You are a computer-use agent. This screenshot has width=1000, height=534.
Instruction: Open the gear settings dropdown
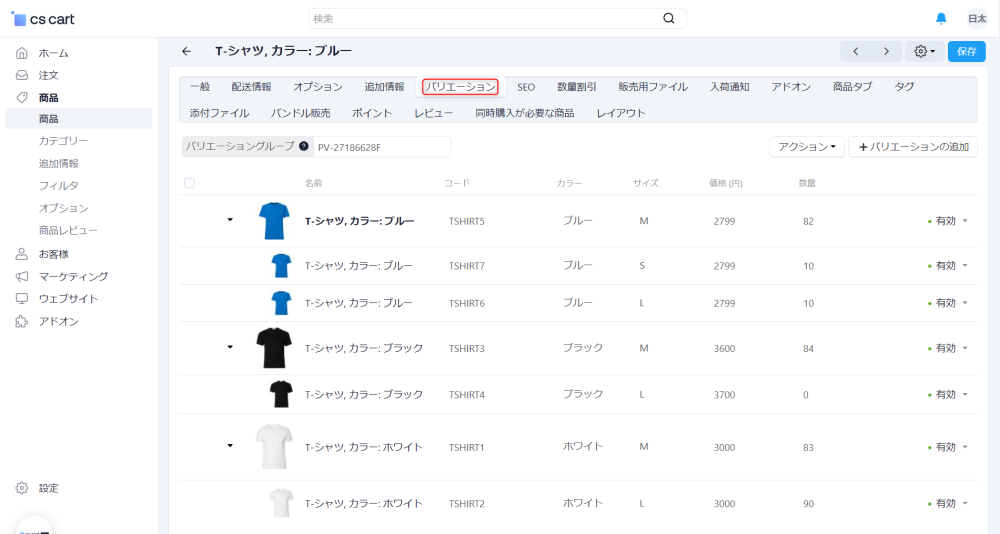[924, 52]
